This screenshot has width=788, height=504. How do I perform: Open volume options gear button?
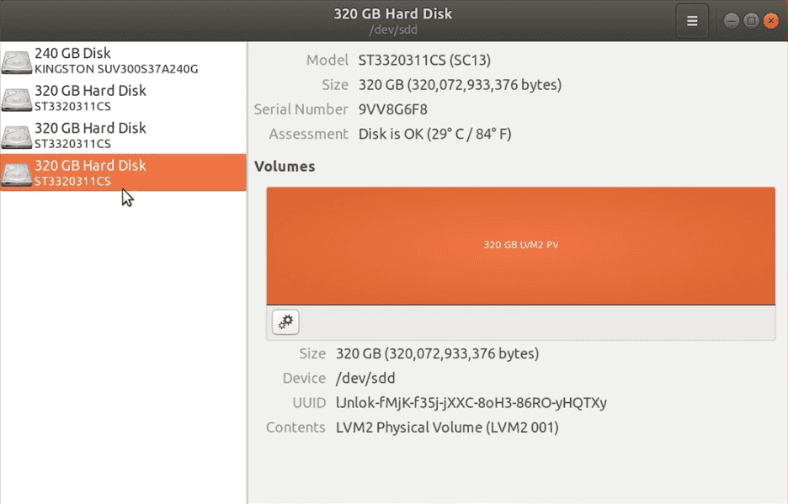tap(285, 322)
